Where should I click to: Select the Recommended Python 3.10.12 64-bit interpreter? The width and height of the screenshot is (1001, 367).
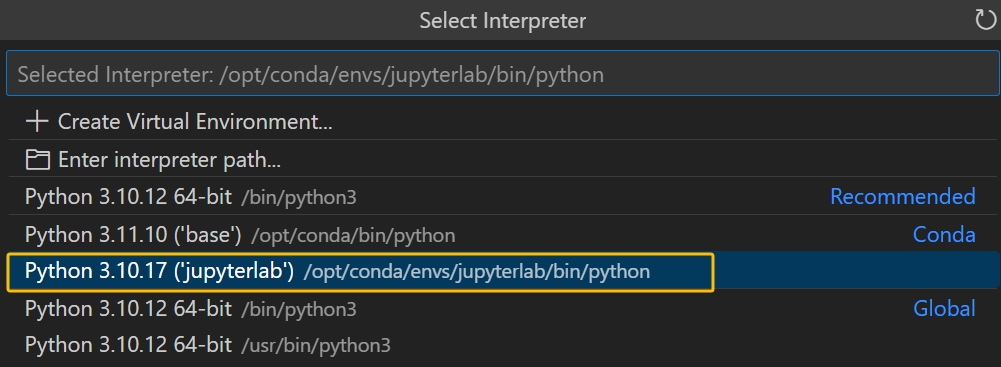tap(503, 197)
